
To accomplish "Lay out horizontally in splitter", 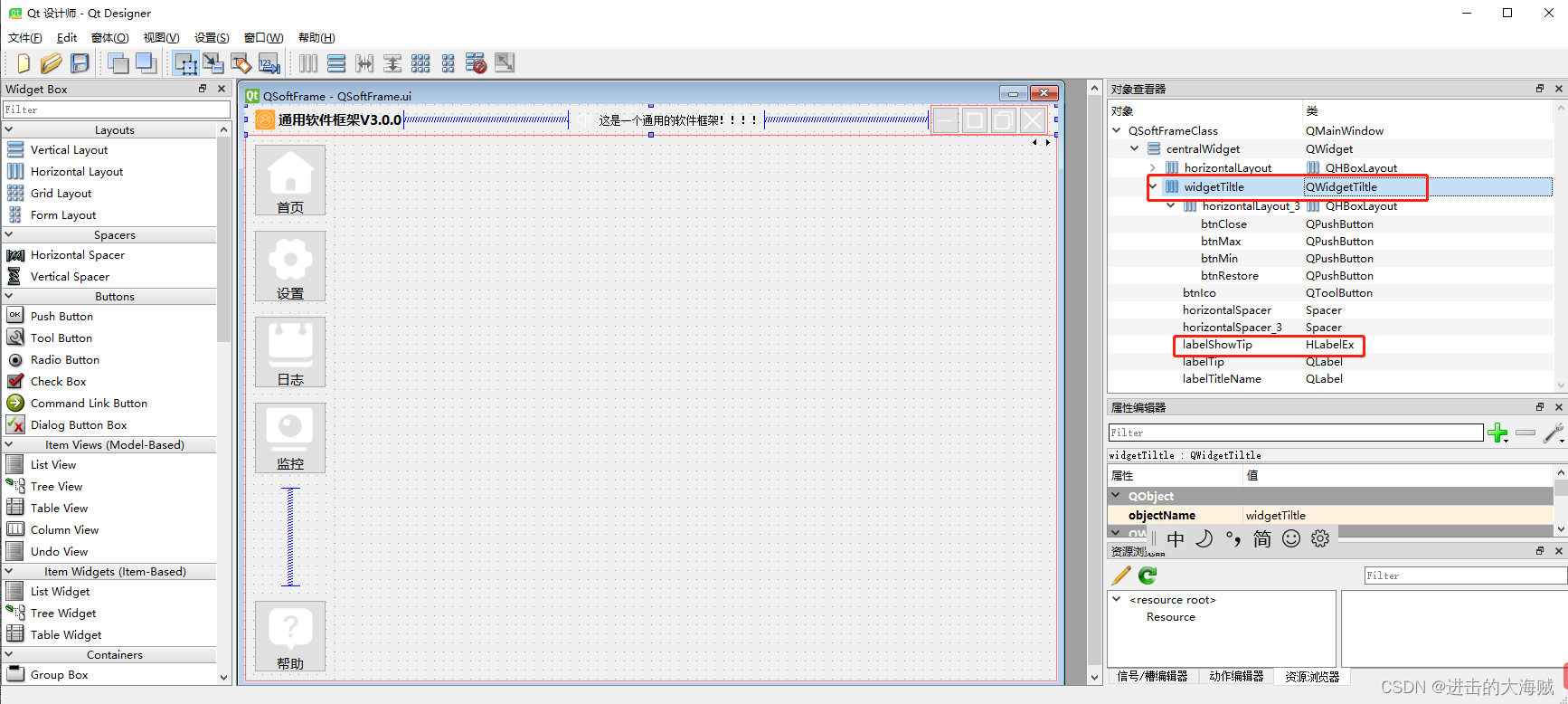I will pos(364,63).
